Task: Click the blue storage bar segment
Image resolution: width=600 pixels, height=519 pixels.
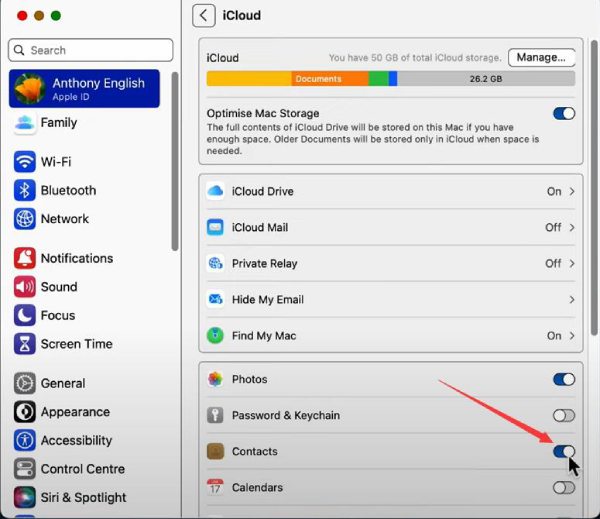Action: (393, 79)
